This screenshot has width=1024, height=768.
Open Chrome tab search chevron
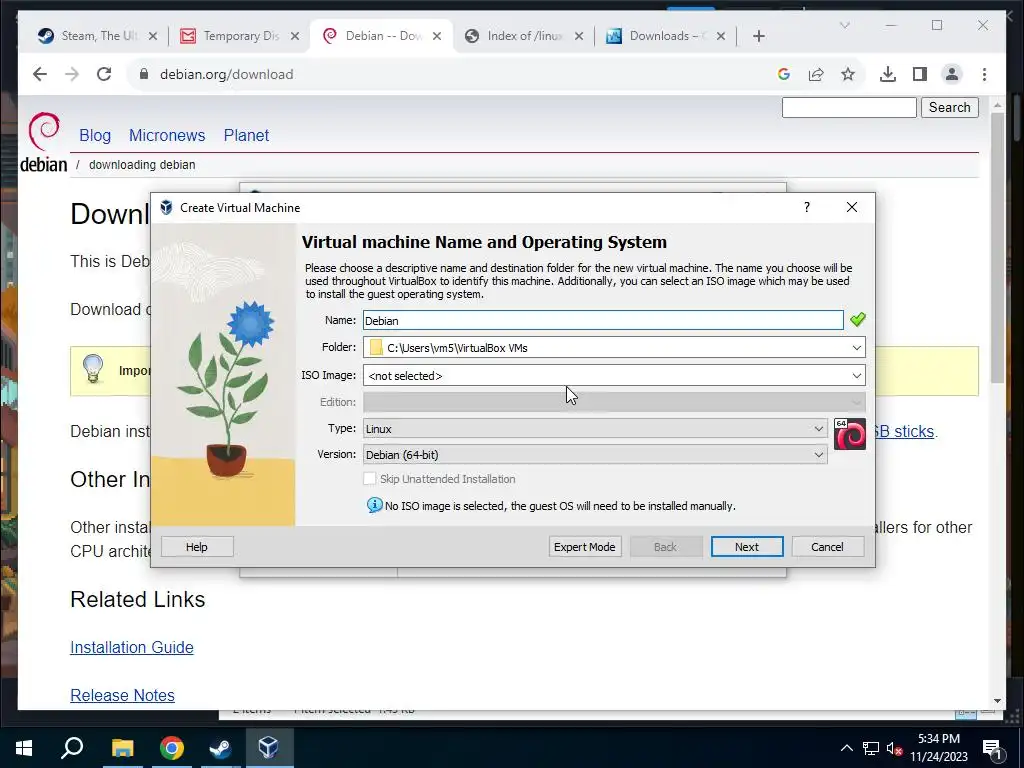[844, 25]
